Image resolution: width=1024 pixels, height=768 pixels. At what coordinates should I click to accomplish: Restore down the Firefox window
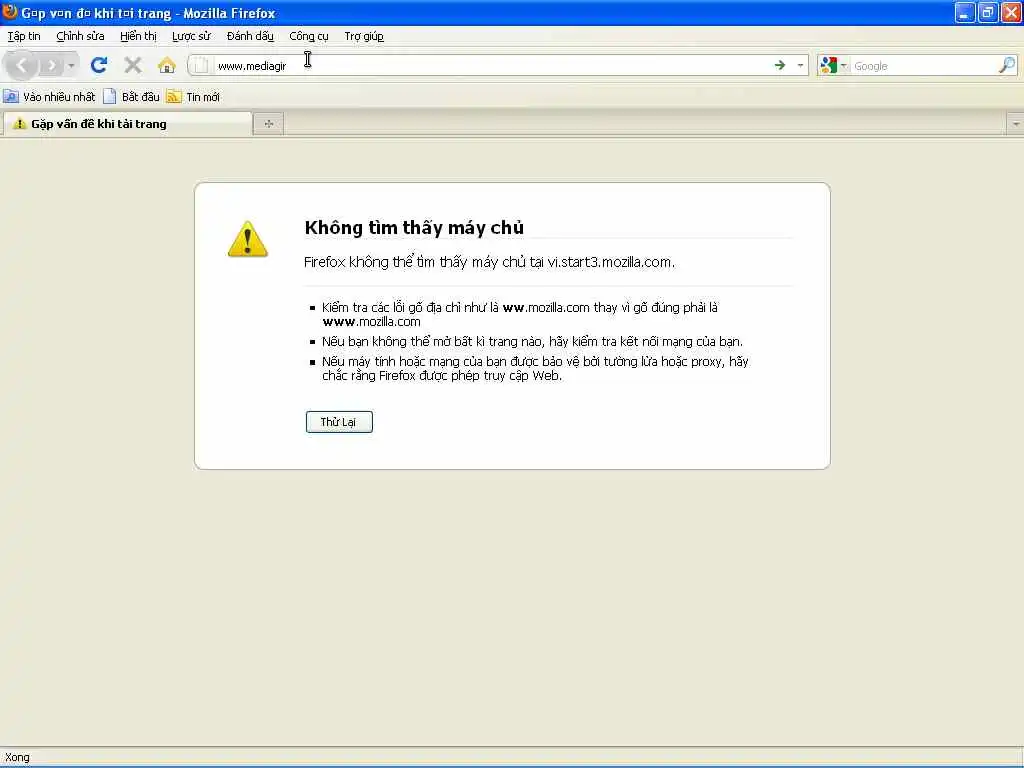point(988,12)
